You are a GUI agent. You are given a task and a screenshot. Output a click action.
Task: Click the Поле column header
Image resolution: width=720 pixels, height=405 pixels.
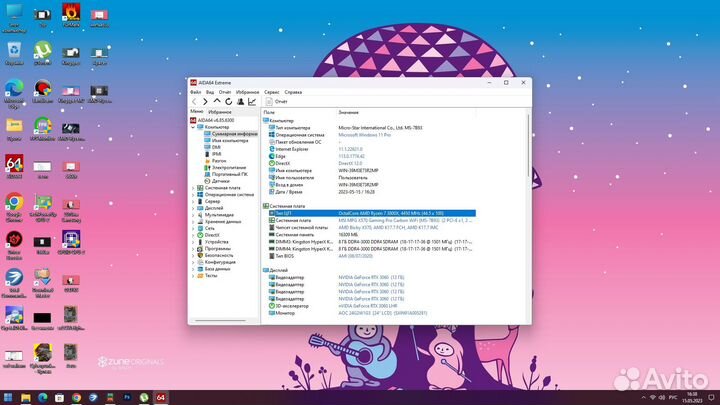[270, 112]
